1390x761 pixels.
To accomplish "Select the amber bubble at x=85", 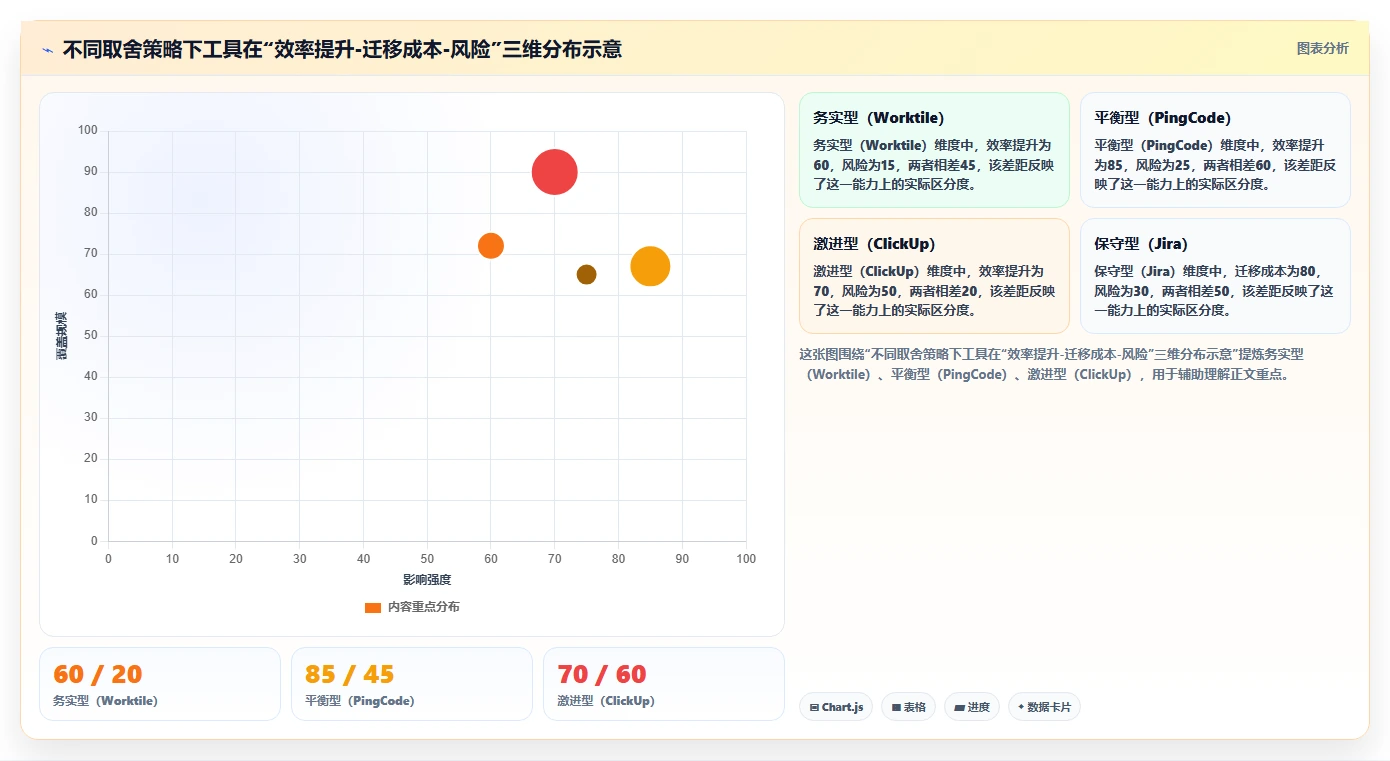I will pyautogui.click(x=650, y=266).
